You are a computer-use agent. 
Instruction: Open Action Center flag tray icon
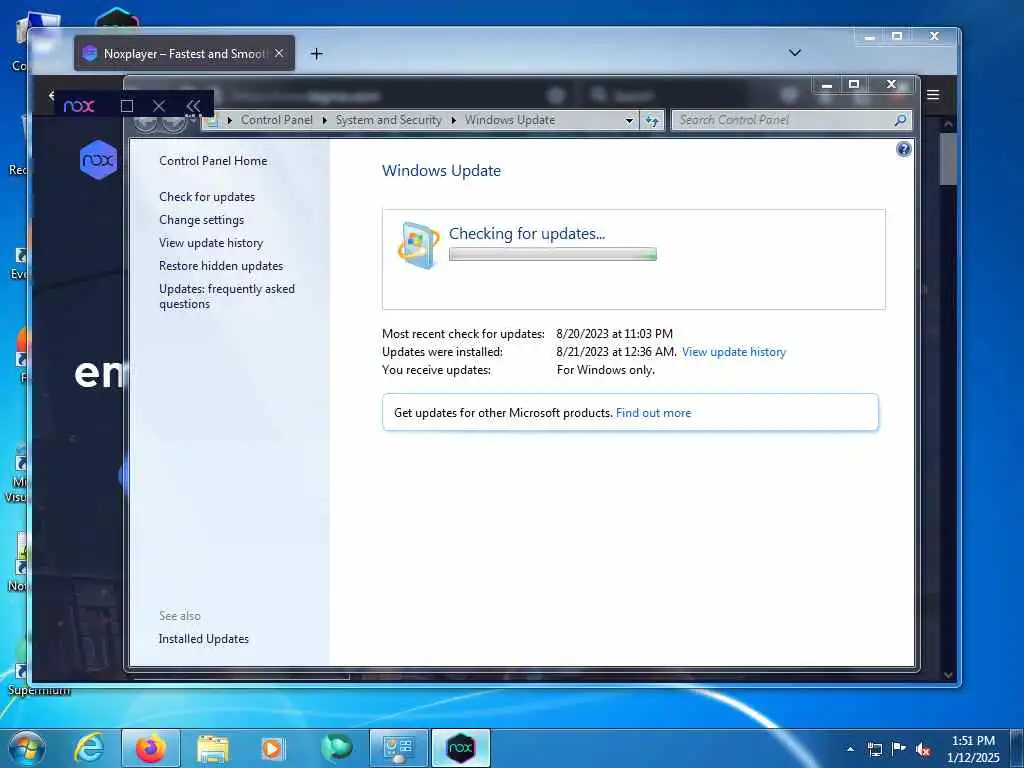tap(899, 748)
